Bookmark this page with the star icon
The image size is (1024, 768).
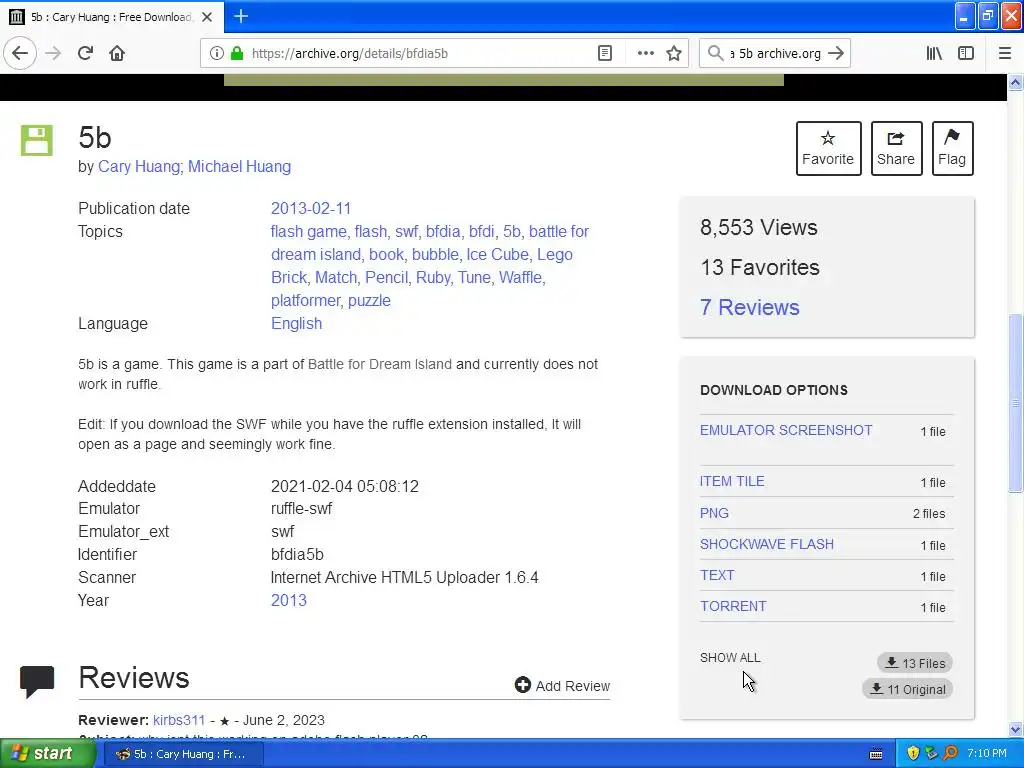coord(674,54)
